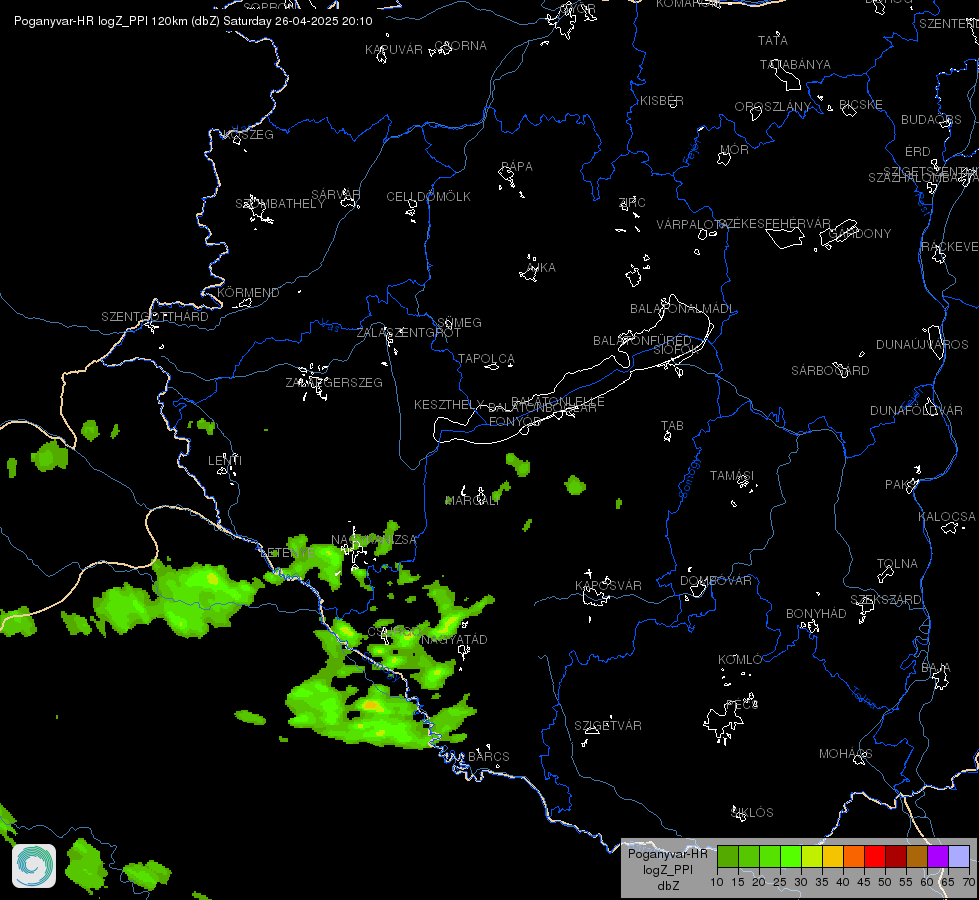Click the SÁRBOGÁRD town label
Viewport: 979px width, 900px height.
coord(830,370)
